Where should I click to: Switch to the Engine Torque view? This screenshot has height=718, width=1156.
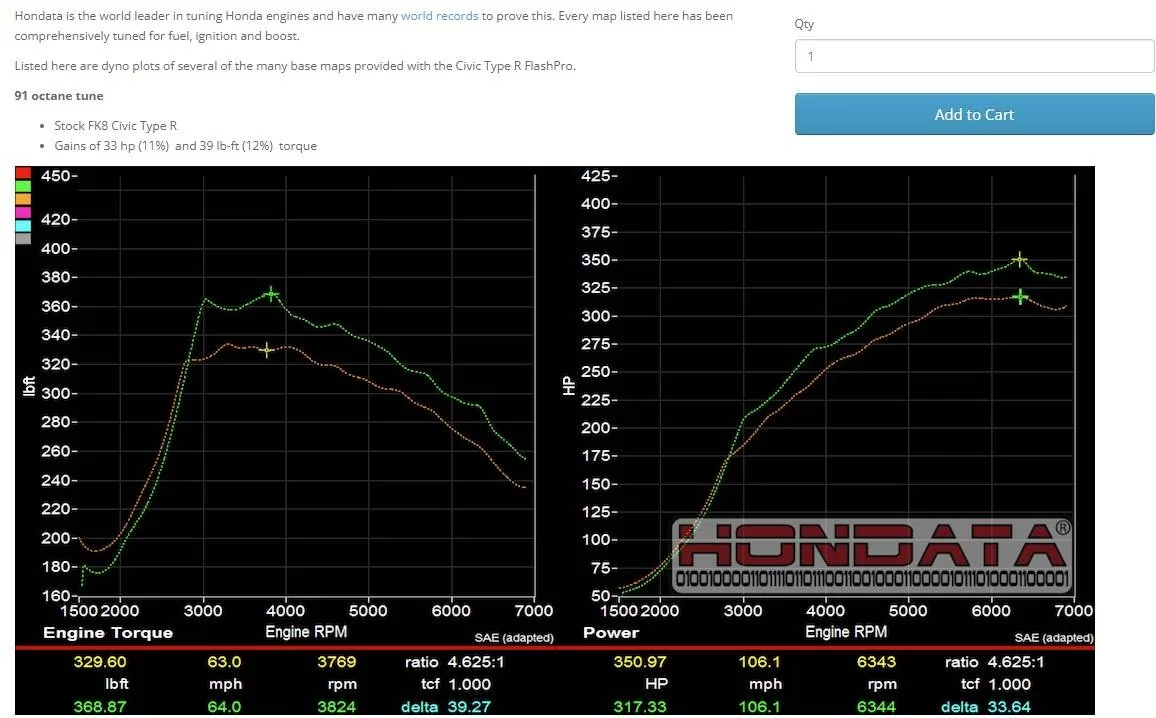107,632
